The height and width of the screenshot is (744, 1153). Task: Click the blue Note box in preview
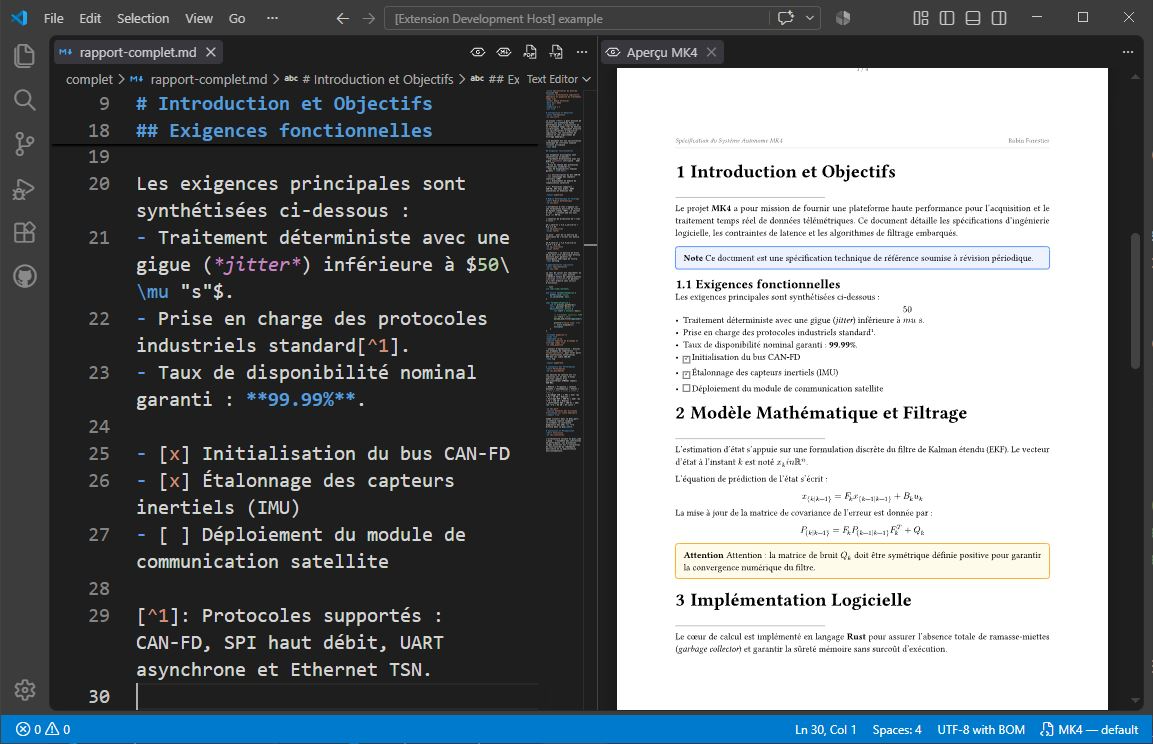(x=862, y=258)
